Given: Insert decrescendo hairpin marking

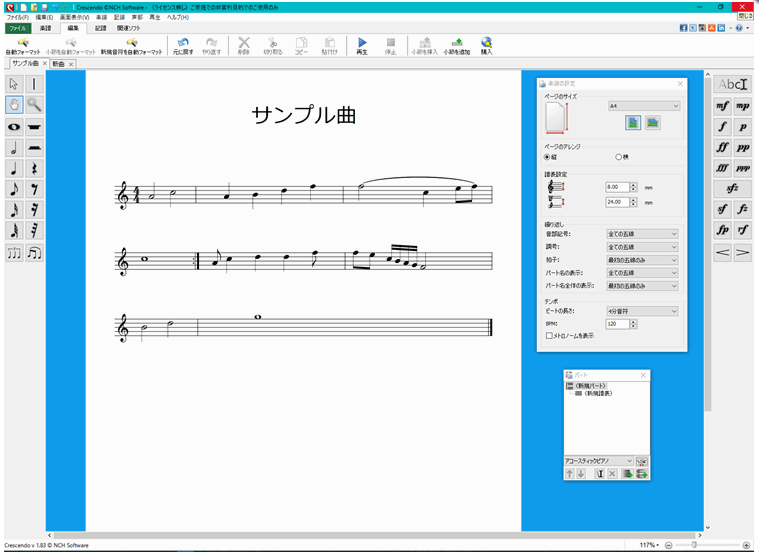Looking at the screenshot, I should [x=743, y=252].
